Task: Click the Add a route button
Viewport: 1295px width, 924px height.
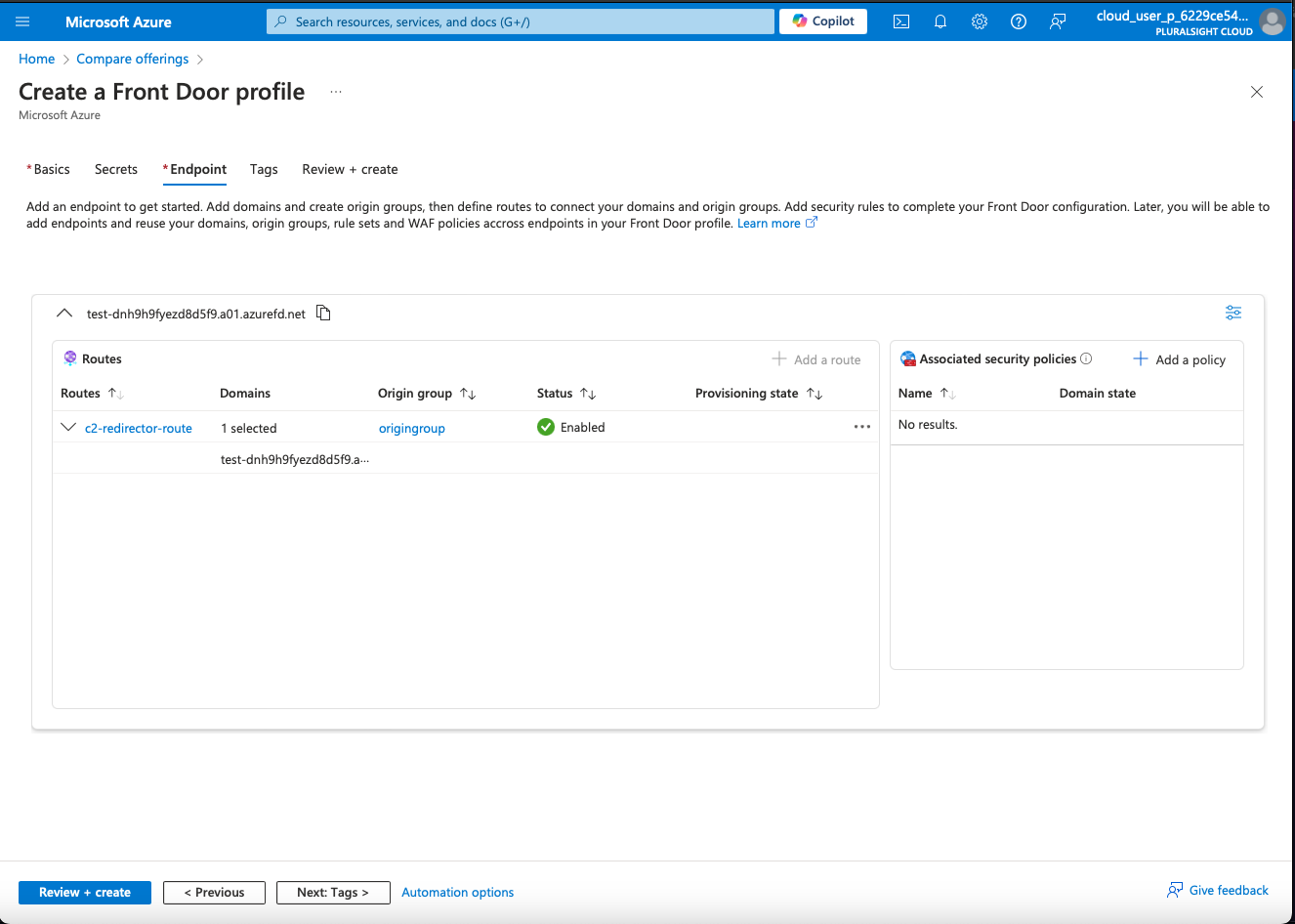Action: coord(816,359)
